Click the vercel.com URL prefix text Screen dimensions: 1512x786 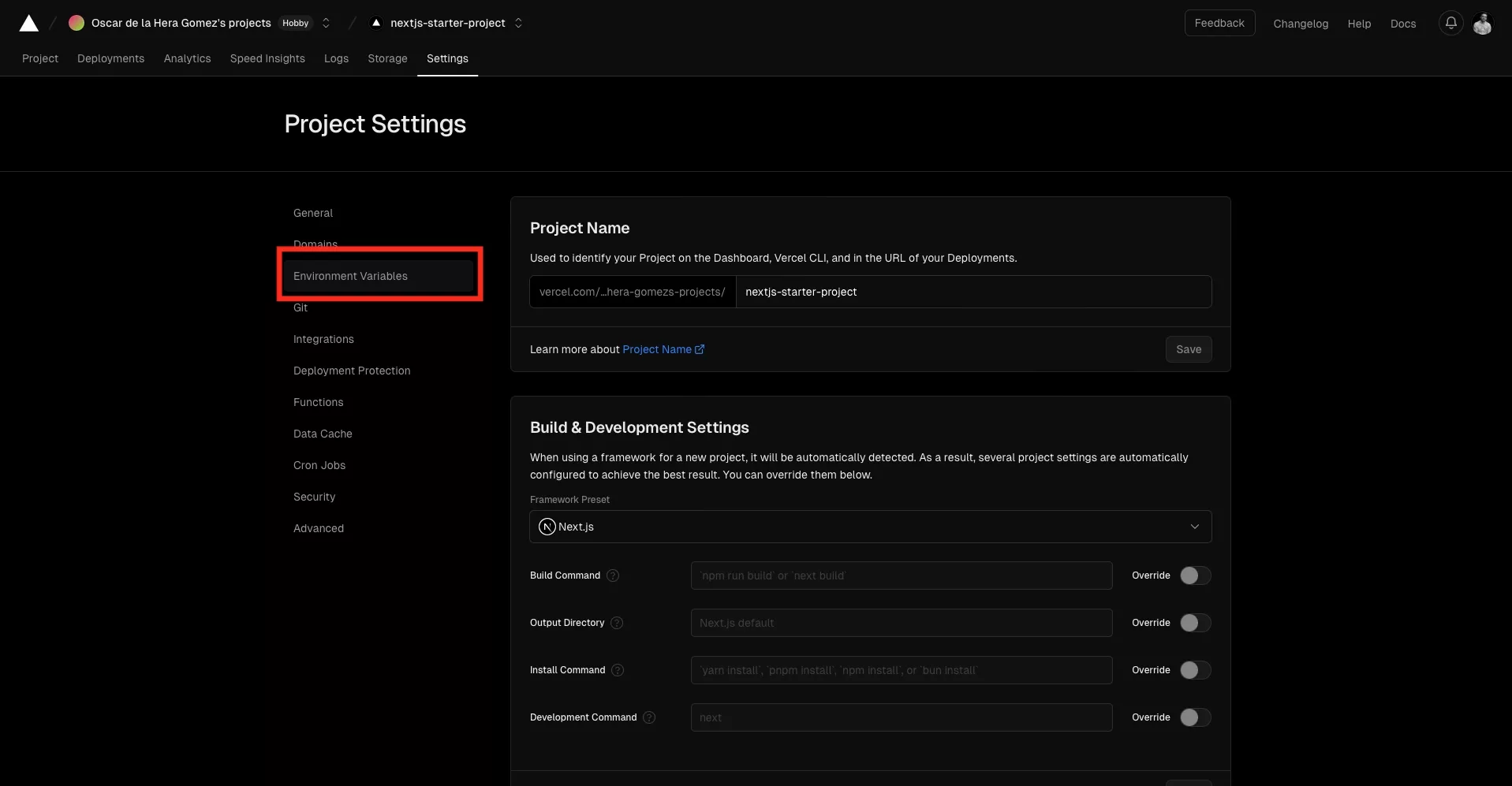point(633,292)
